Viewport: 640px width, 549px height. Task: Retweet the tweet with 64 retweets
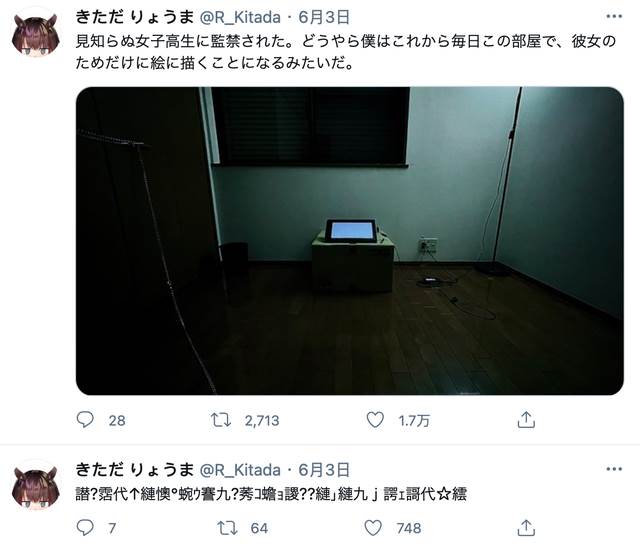pos(227,527)
